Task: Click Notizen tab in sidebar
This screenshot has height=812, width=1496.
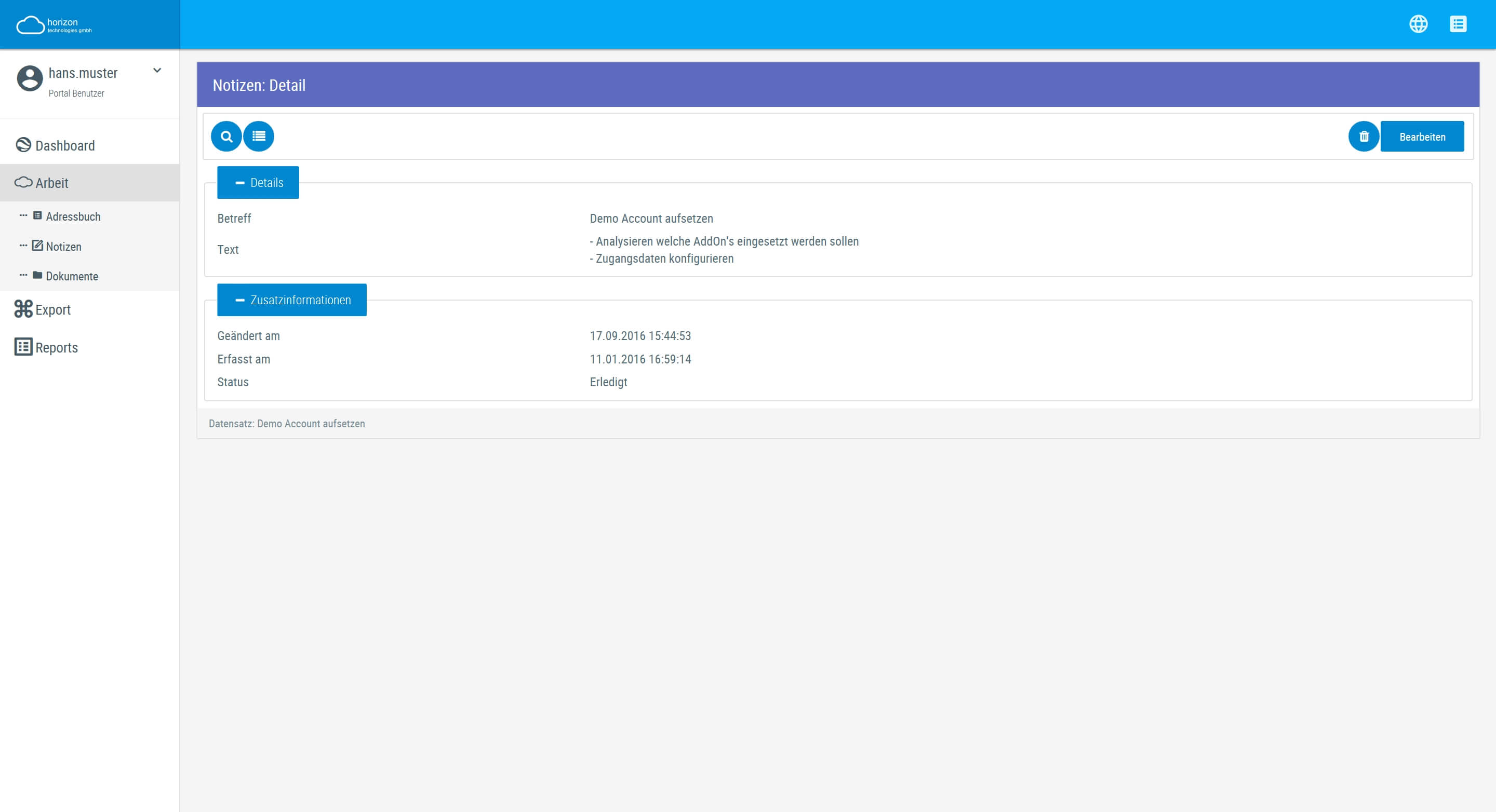Action: 62,245
